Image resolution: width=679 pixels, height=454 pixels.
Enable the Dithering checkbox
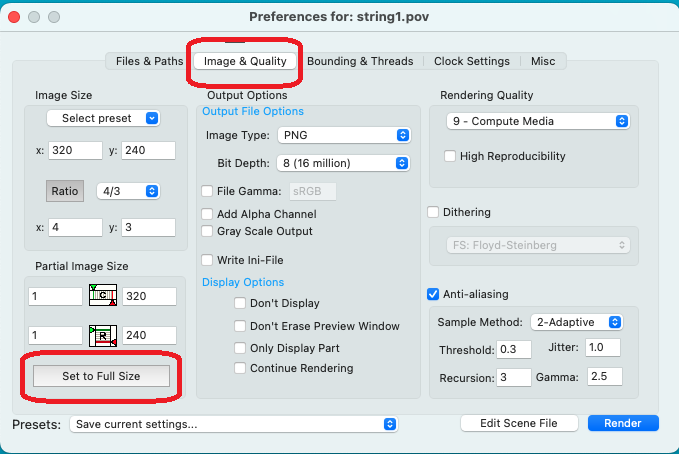[433, 212]
